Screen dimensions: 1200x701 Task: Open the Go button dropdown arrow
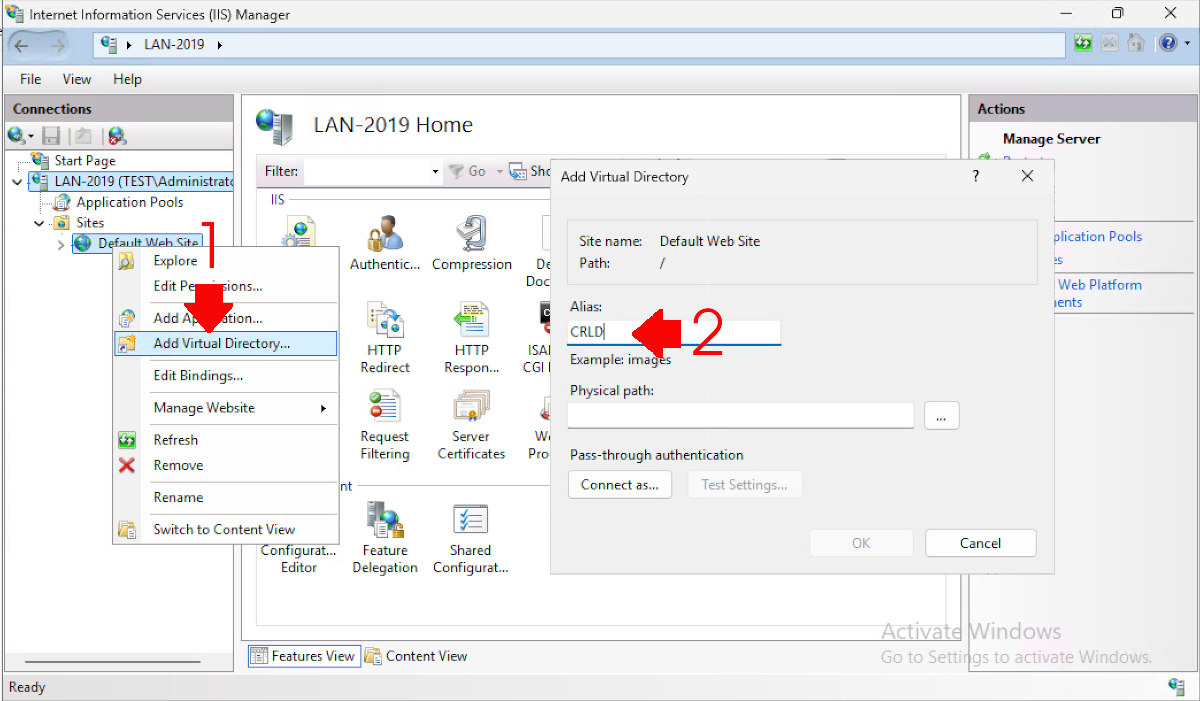coord(498,172)
